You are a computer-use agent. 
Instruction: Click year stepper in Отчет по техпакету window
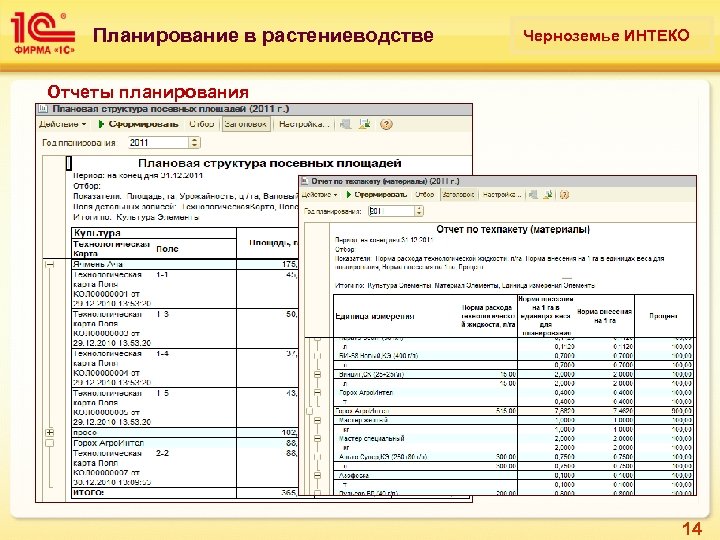click(x=419, y=211)
